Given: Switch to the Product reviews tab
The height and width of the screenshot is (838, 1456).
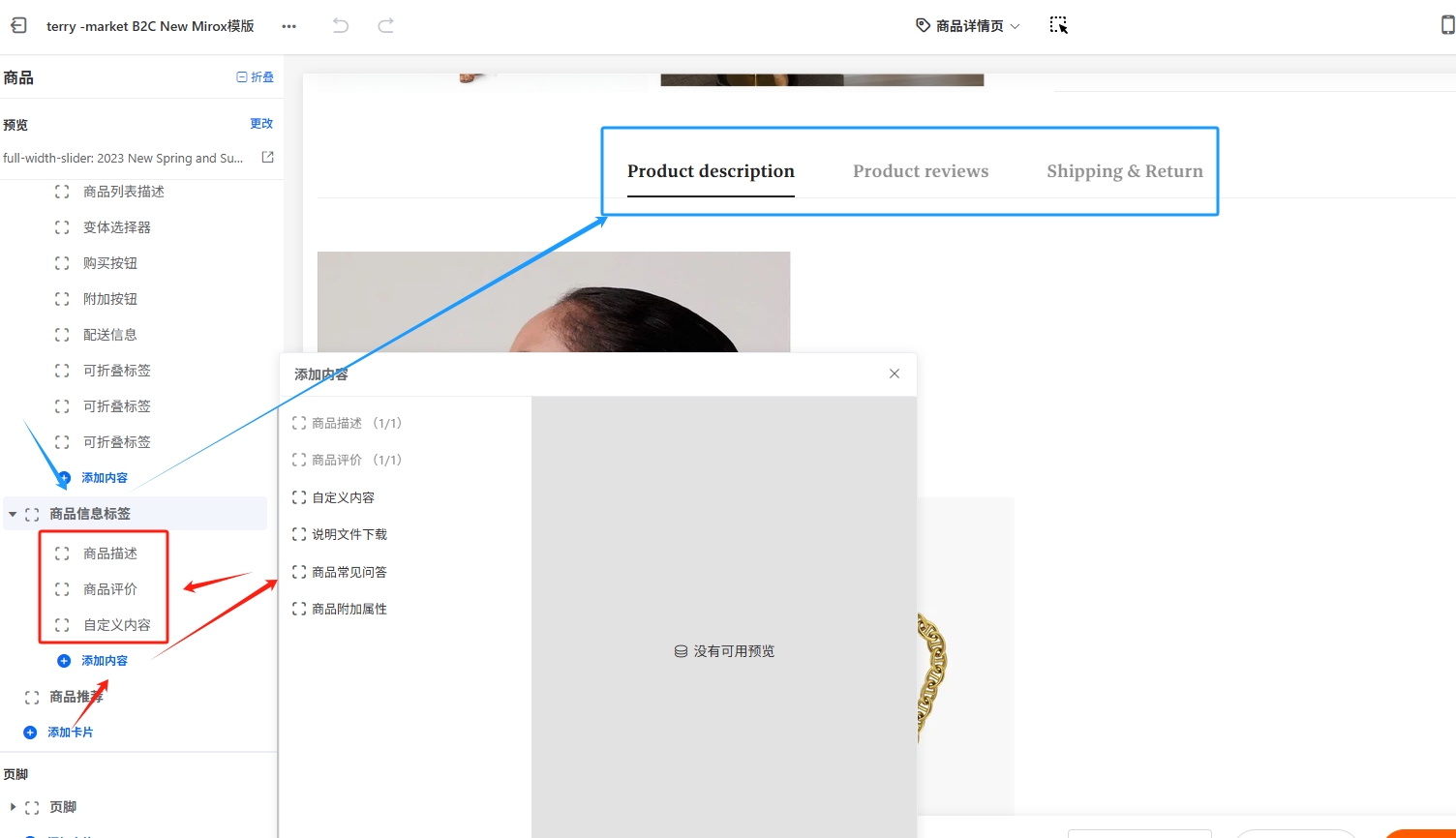Looking at the screenshot, I should tap(920, 171).
